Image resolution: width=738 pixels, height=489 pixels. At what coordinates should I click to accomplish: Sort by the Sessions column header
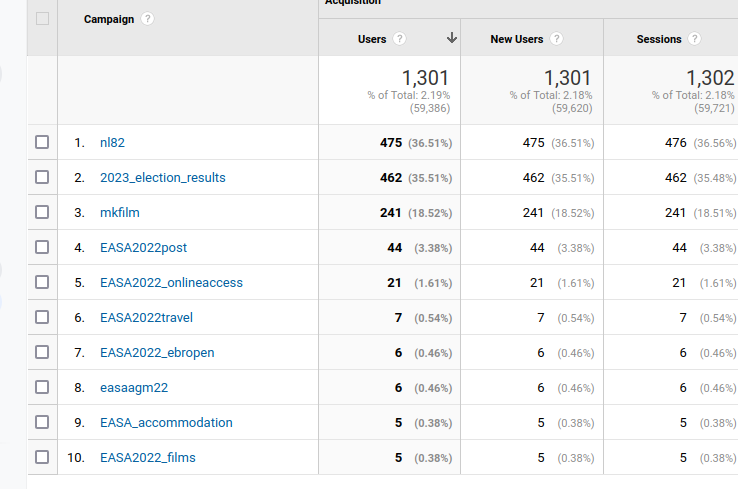pos(659,39)
